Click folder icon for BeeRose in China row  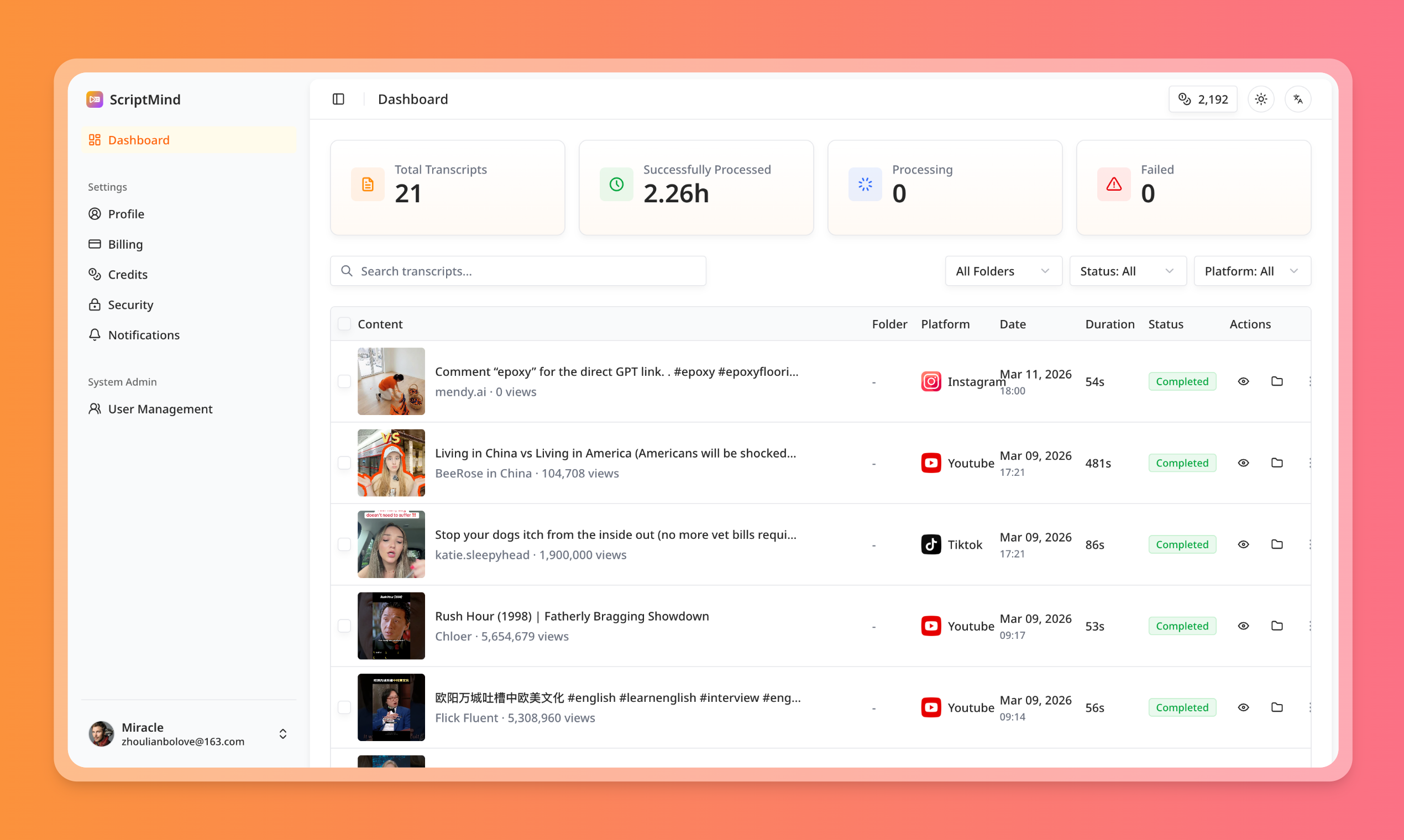tap(1277, 463)
